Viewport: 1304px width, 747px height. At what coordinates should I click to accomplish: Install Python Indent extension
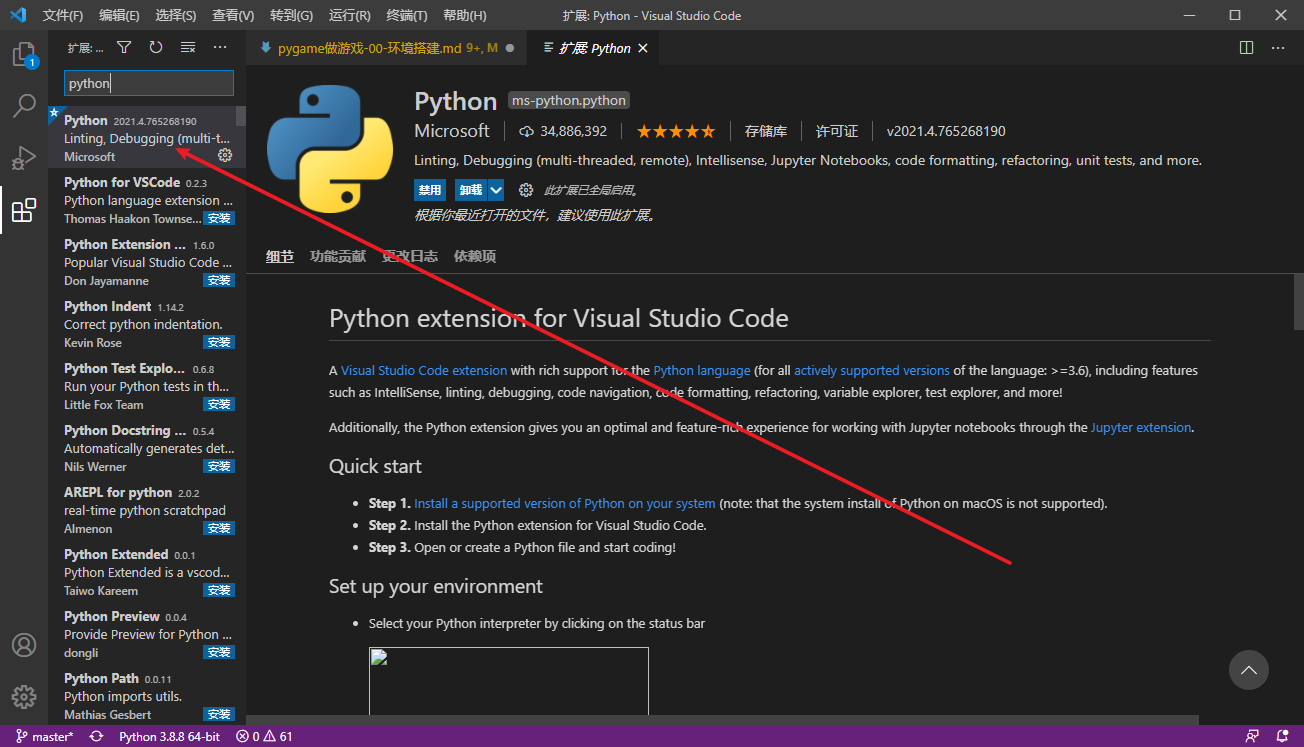point(219,343)
